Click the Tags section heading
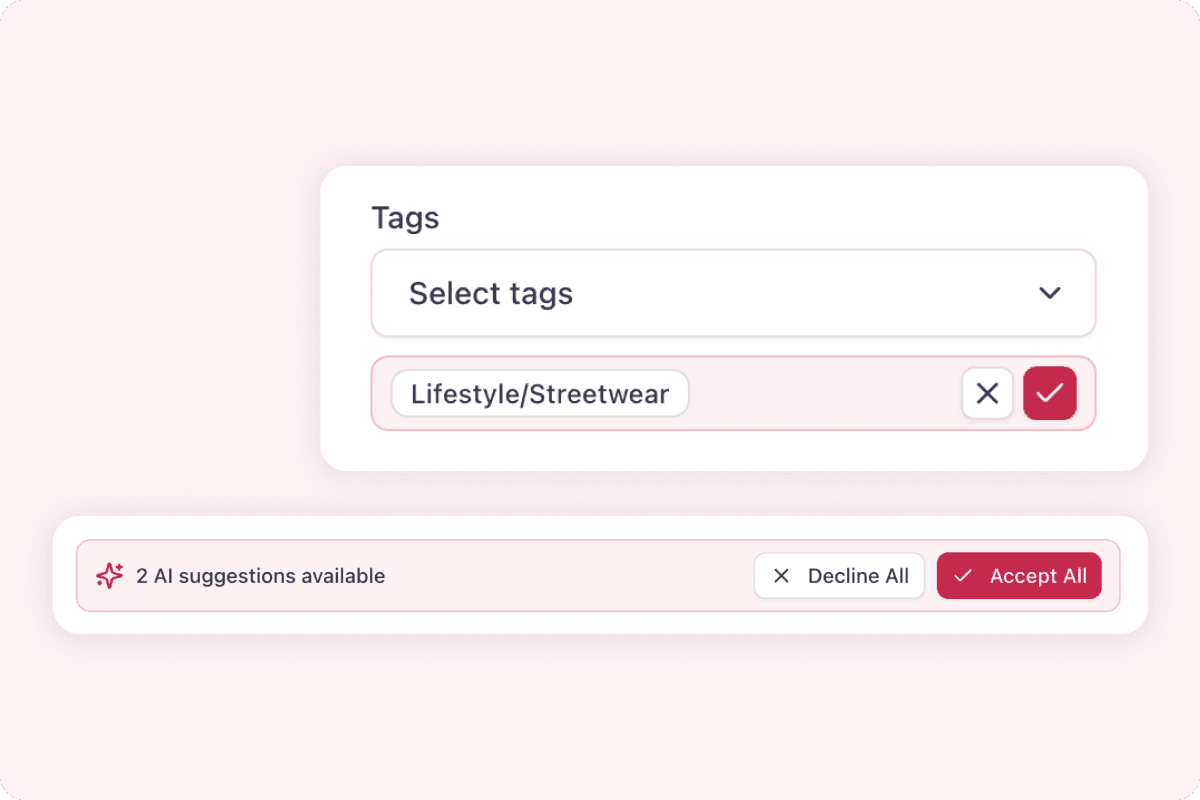This screenshot has height=800, width=1200. tap(405, 217)
